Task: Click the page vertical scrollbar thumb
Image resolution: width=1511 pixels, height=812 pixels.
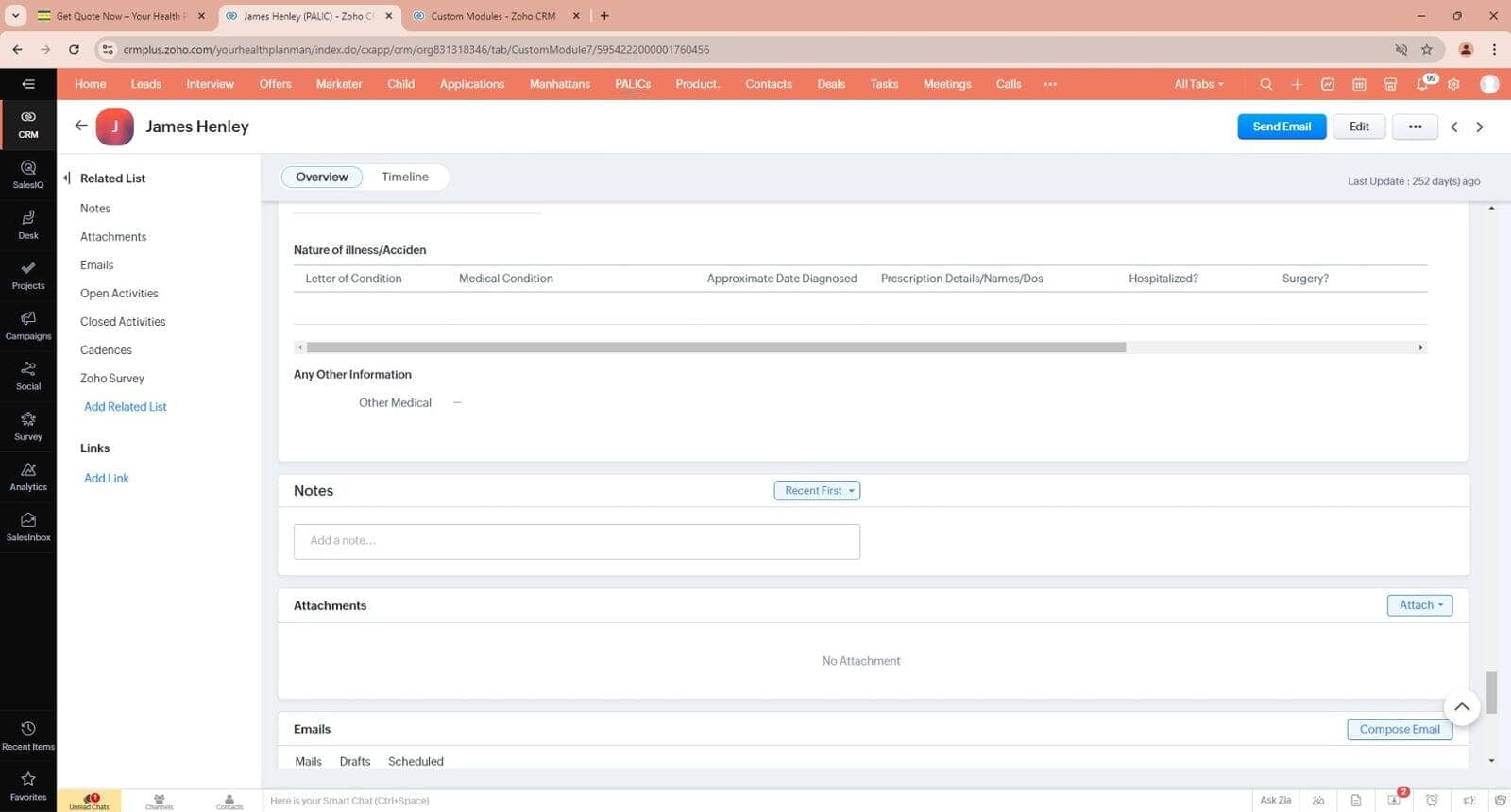Action: (x=1491, y=692)
